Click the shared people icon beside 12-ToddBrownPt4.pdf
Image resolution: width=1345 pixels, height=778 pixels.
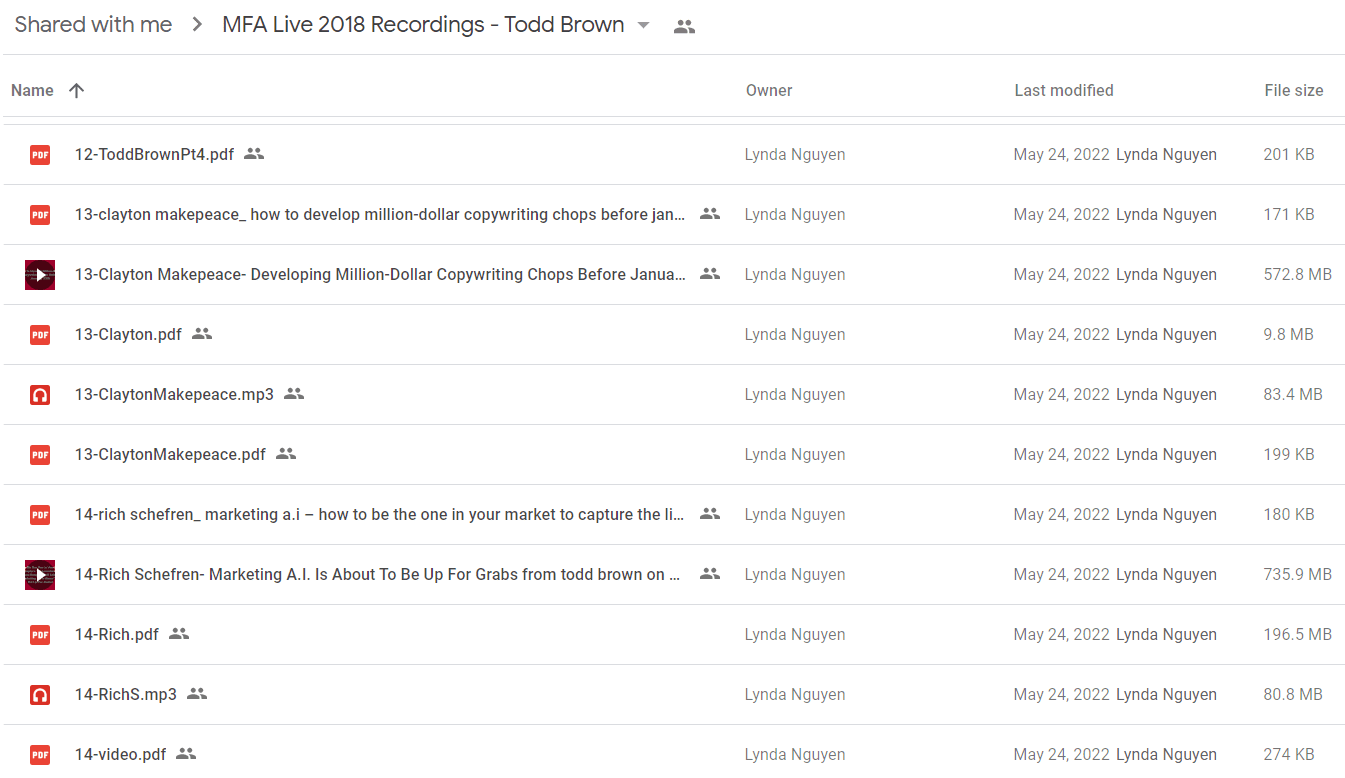[254, 154]
